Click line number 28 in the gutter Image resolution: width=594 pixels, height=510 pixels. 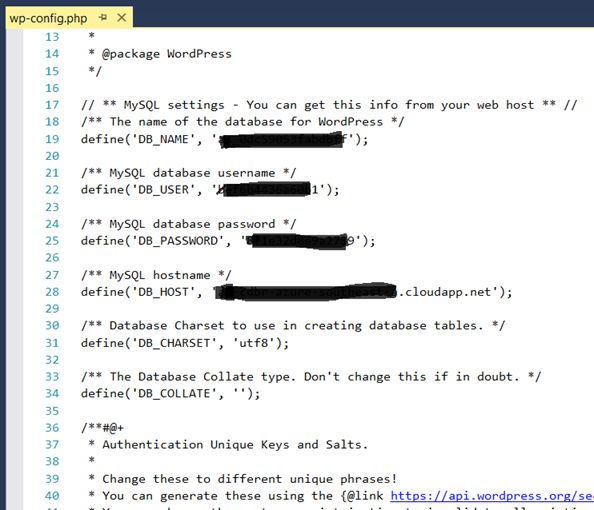point(52,292)
